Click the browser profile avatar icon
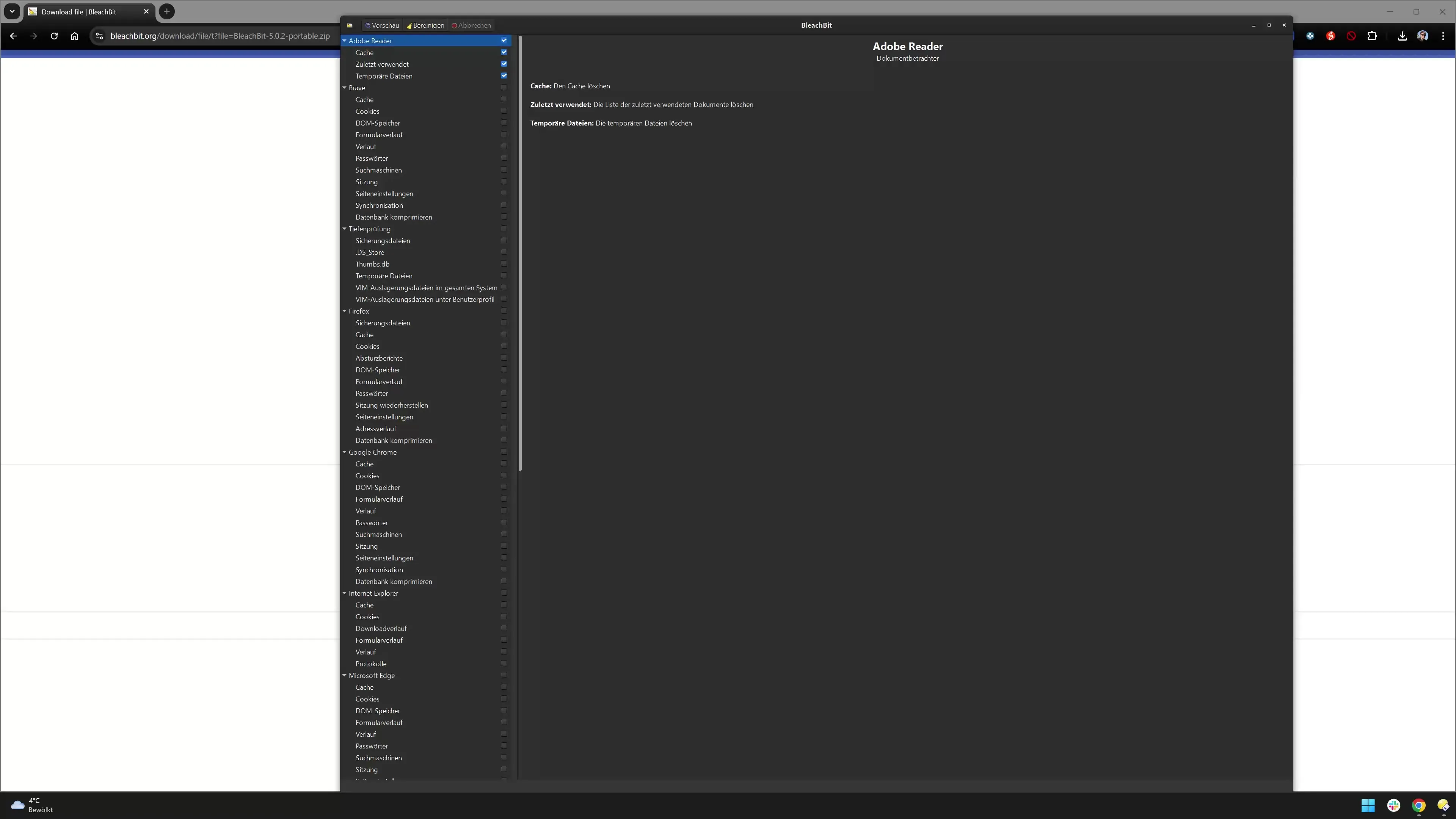 pyautogui.click(x=1422, y=36)
